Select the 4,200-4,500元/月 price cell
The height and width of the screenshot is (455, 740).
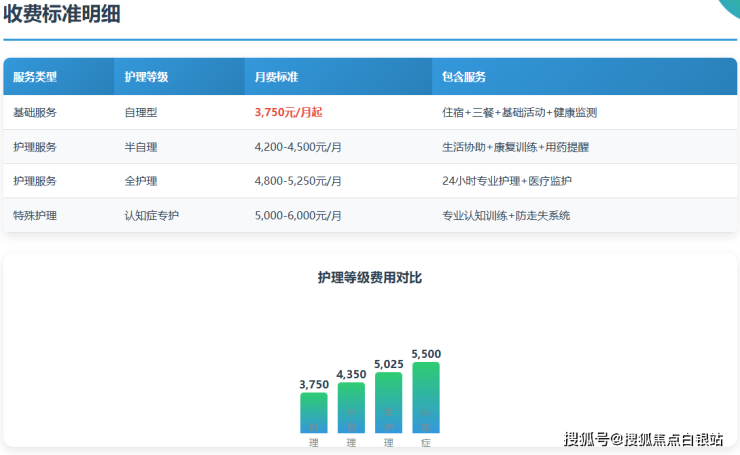[298, 147]
